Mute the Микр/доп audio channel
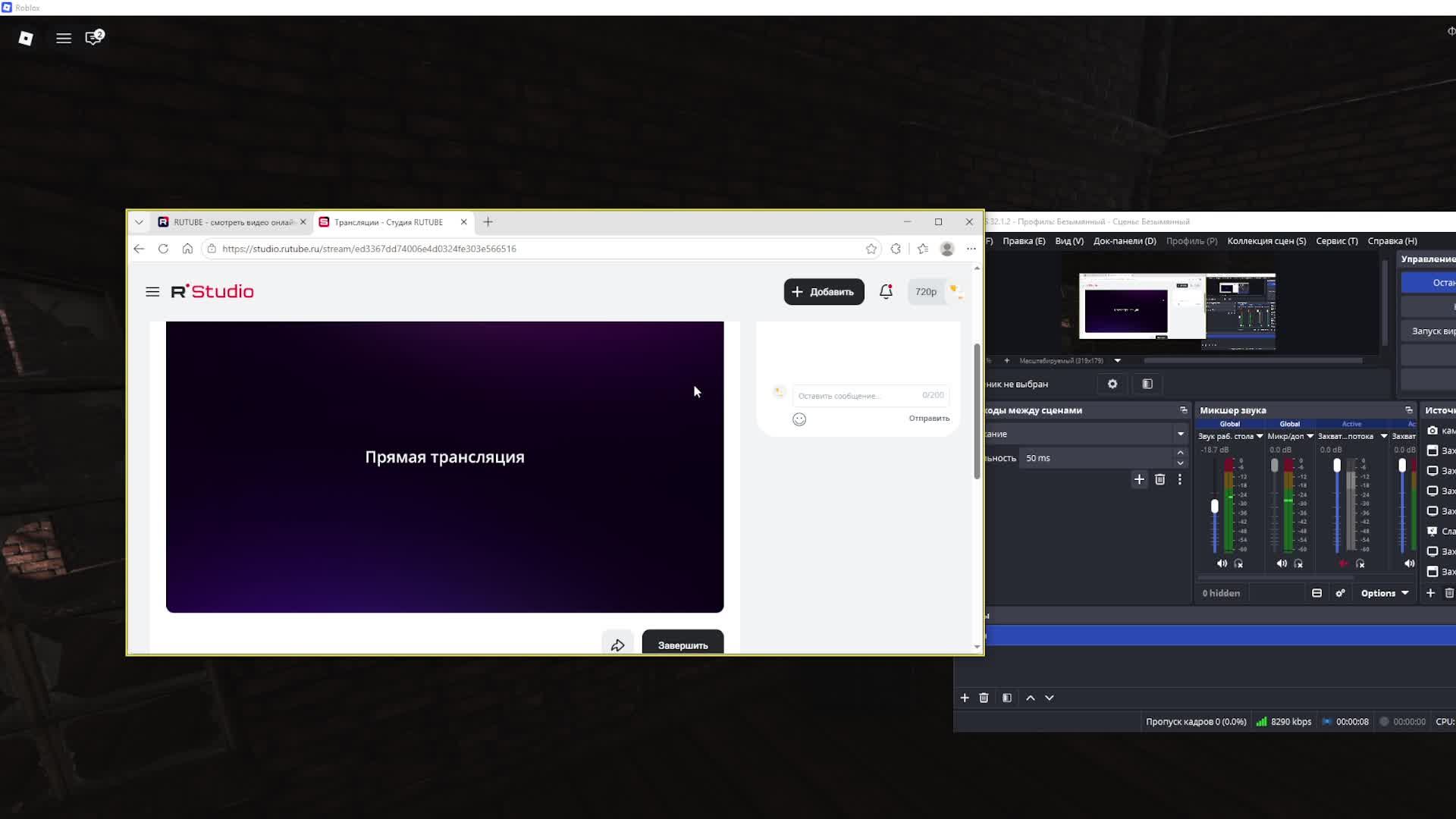Image resolution: width=1456 pixels, height=819 pixels. click(1282, 563)
